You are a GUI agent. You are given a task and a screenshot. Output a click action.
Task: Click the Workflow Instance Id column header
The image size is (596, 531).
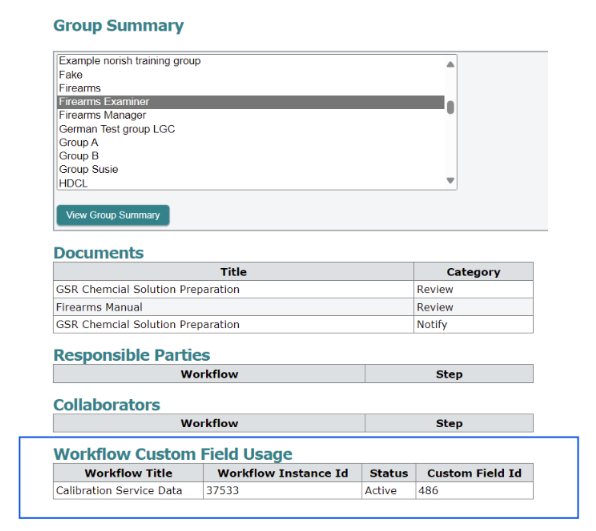coord(282,473)
